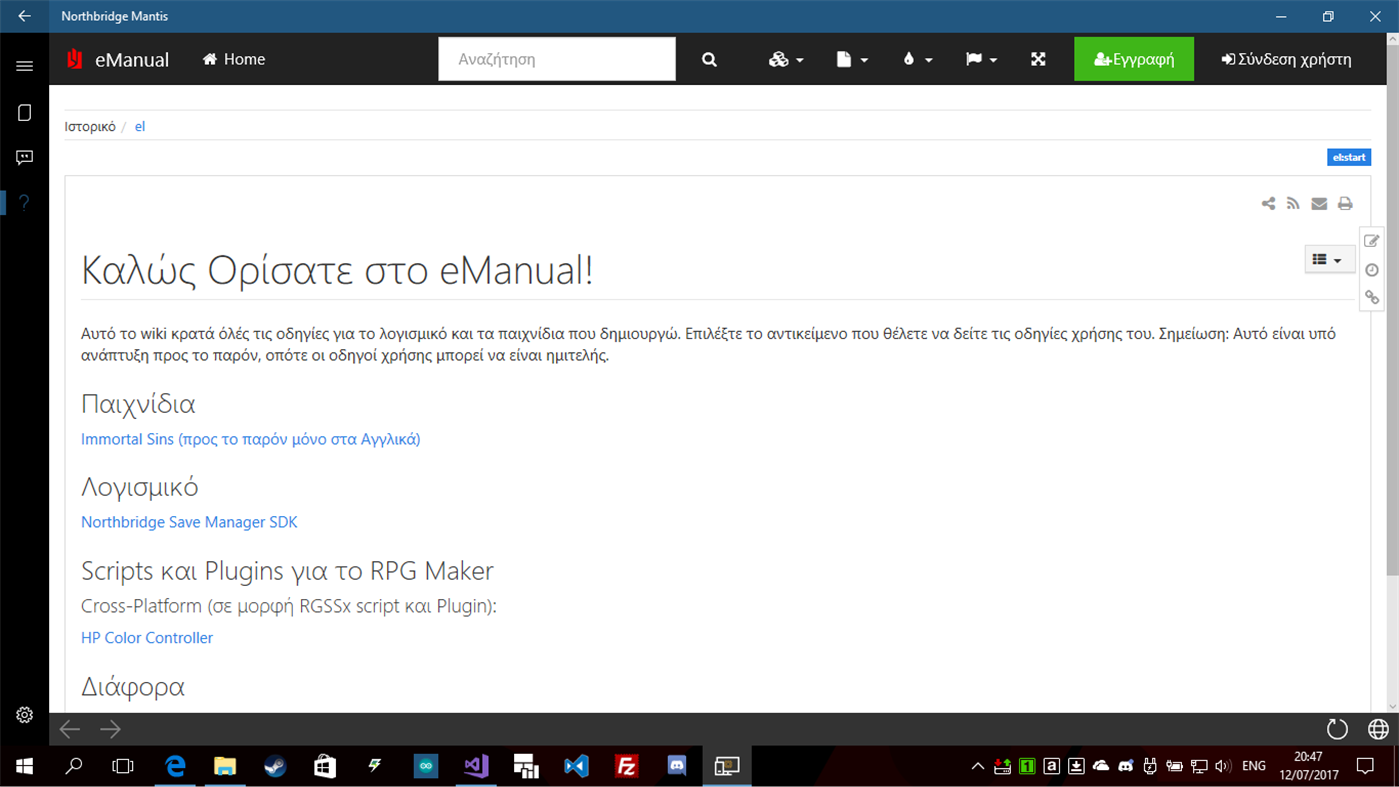Click the back arrow in the title bar
Image resolution: width=1399 pixels, height=787 pixels.
pyautogui.click(x=24, y=16)
